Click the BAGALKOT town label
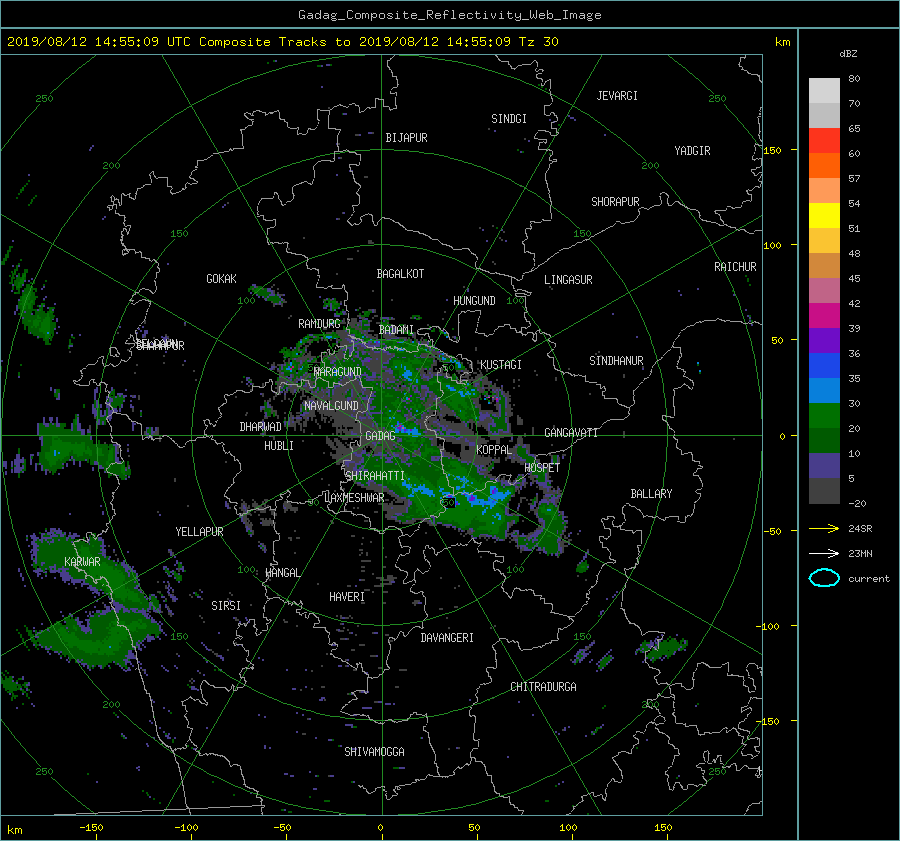 click(x=400, y=274)
